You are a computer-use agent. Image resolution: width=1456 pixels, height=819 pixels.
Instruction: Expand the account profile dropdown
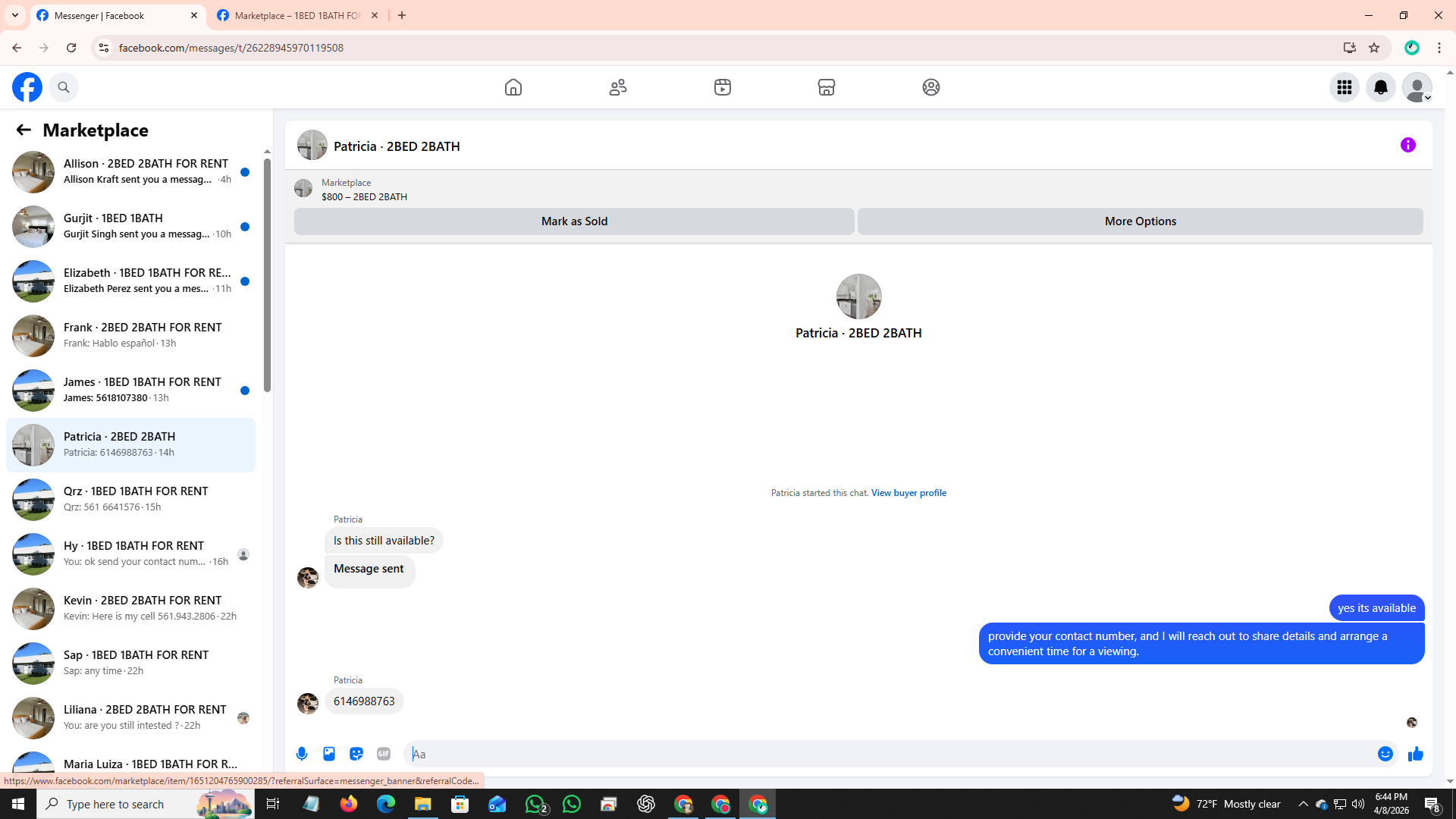point(1417,87)
